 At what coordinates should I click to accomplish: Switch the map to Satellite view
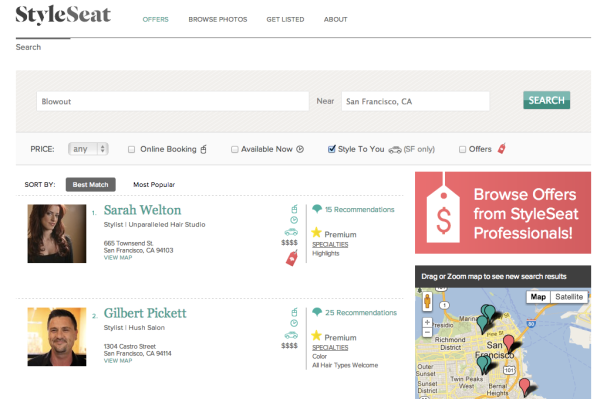click(569, 297)
